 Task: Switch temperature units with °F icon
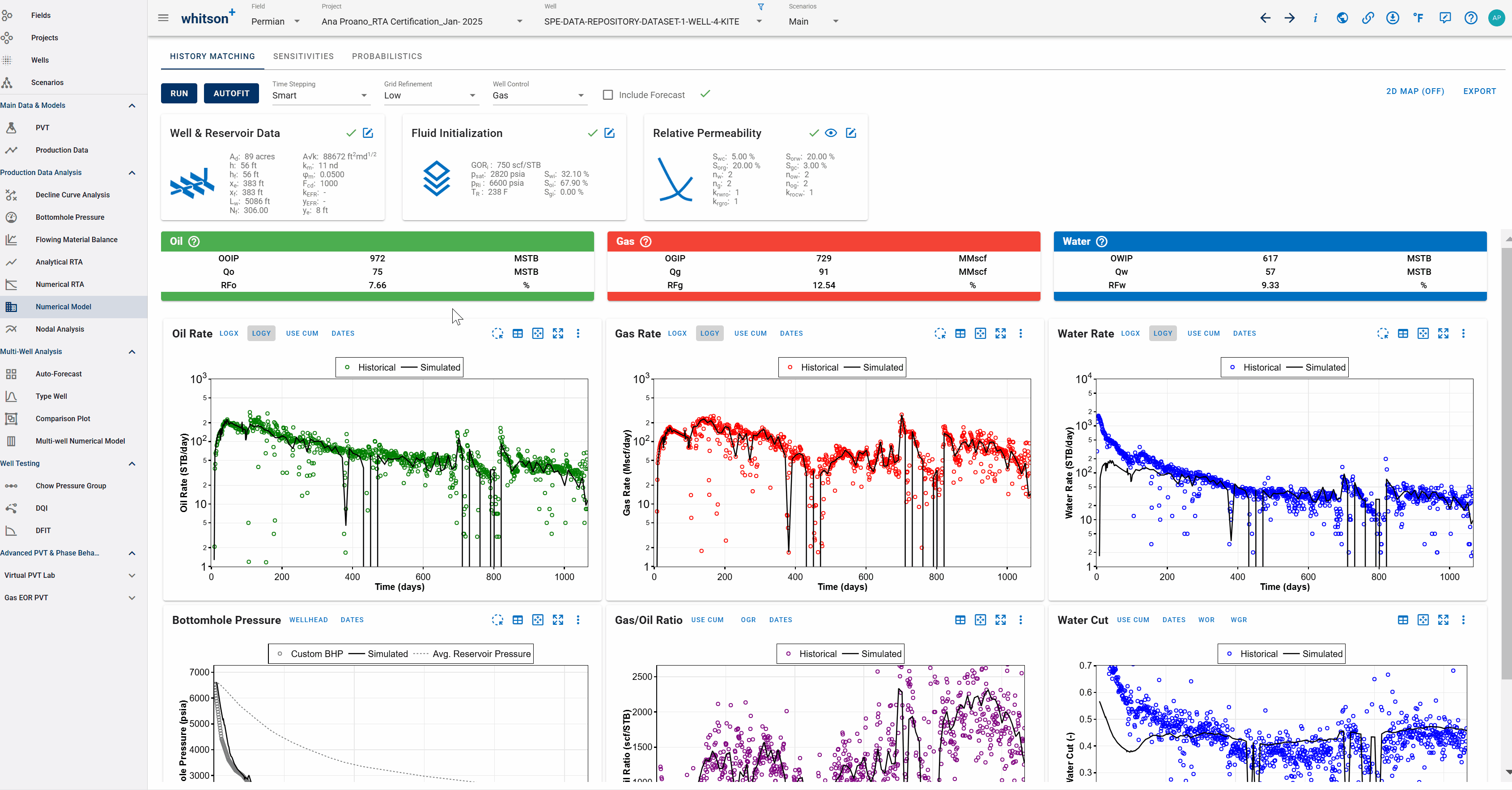(1419, 18)
